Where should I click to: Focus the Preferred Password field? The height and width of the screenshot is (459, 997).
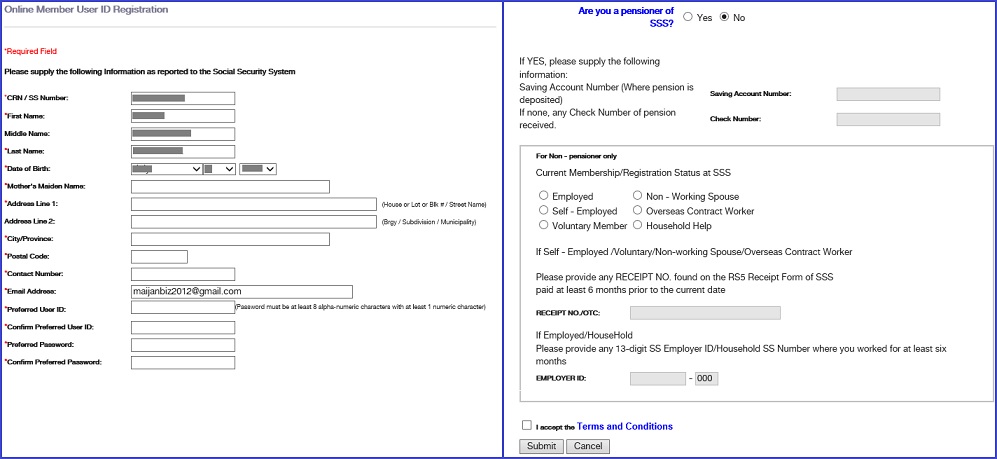pos(183,345)
